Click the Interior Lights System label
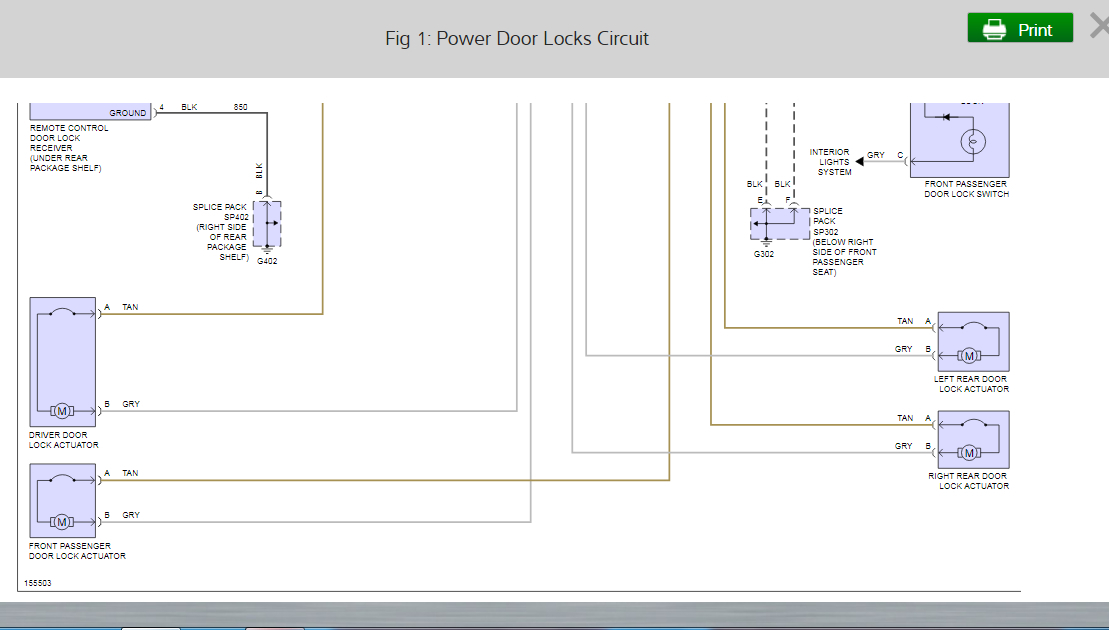The image size is (1109, 630). [830, 162]
